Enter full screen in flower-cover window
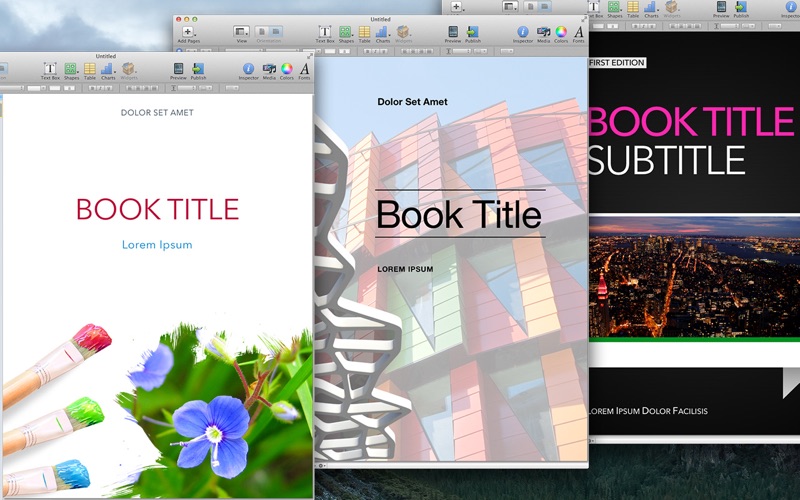Image resolution: width=800 pixels, height=500 pixels. 309,56
